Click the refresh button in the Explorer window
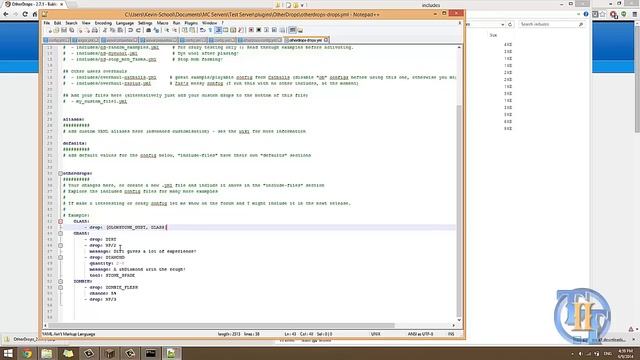The width and height of the screenshot is (640, 360). [510, 24]
